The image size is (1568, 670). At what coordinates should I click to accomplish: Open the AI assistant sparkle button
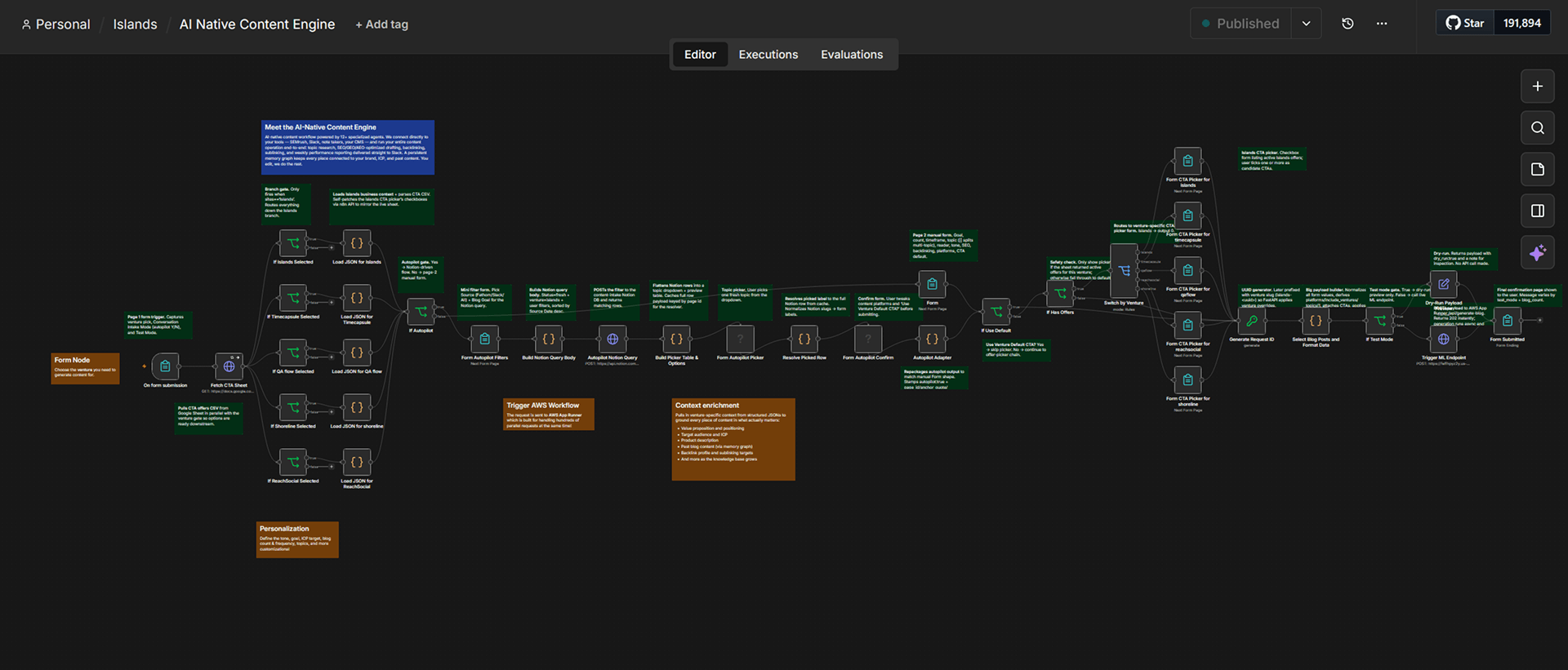tap(1538, 253)
